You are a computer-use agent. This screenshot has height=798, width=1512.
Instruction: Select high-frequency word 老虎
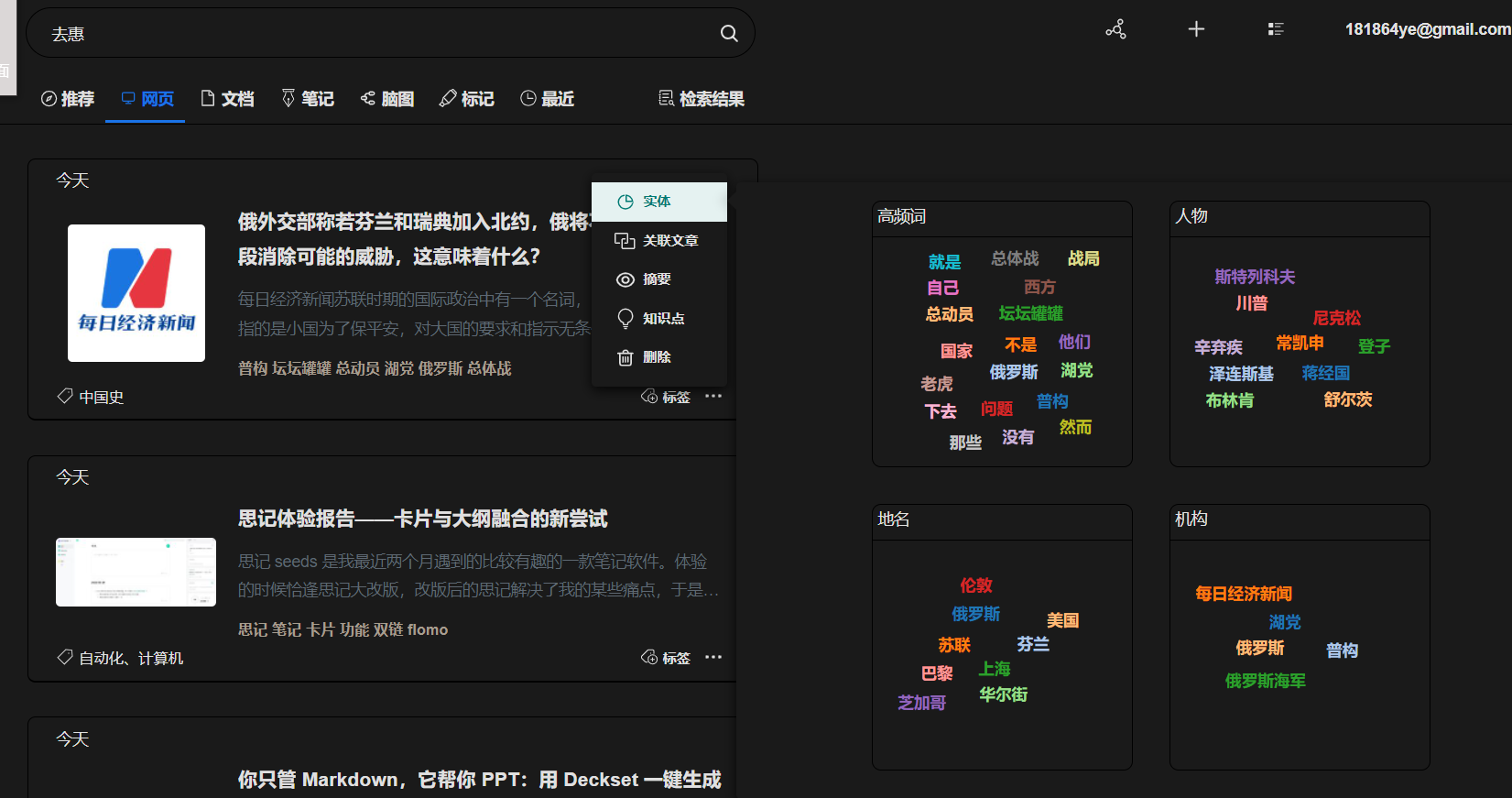click(x=937, y=384)
